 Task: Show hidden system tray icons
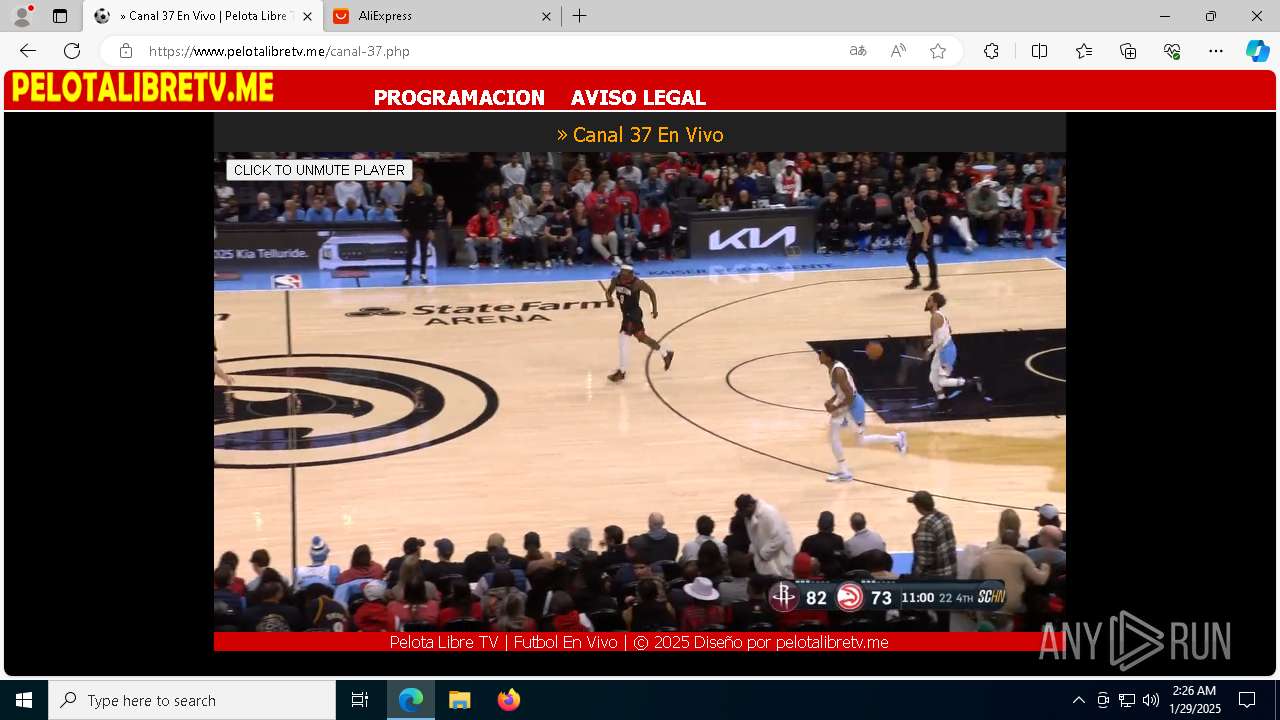click(x=1078, y=700)
